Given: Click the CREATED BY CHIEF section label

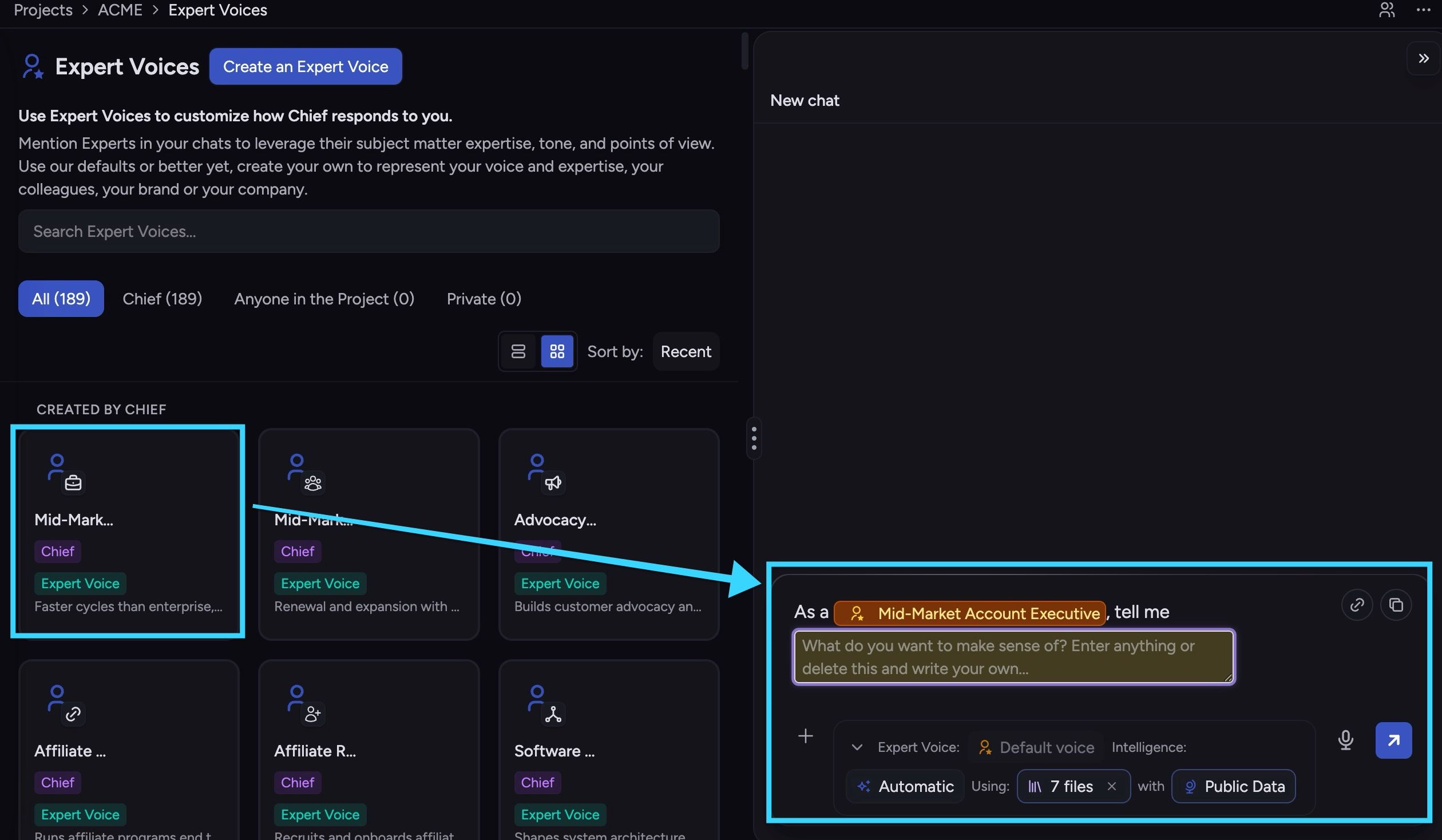Looking at the screenshot, I should click(x=101, y=410).
